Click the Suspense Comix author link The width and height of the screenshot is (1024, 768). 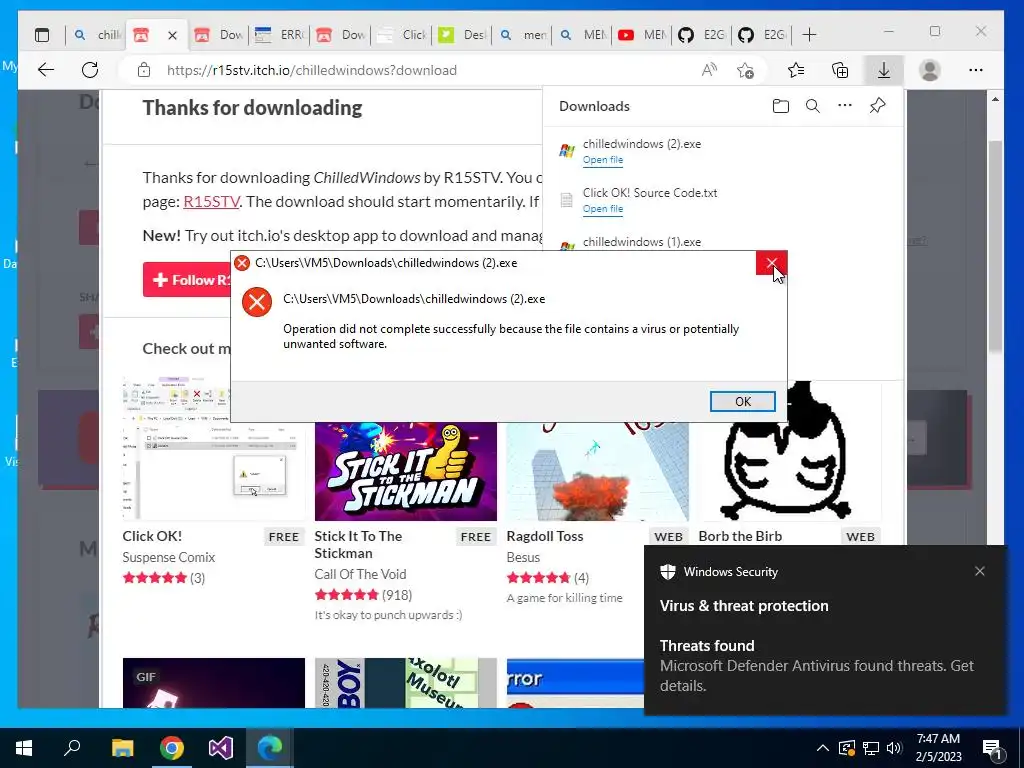coord(168,557)
